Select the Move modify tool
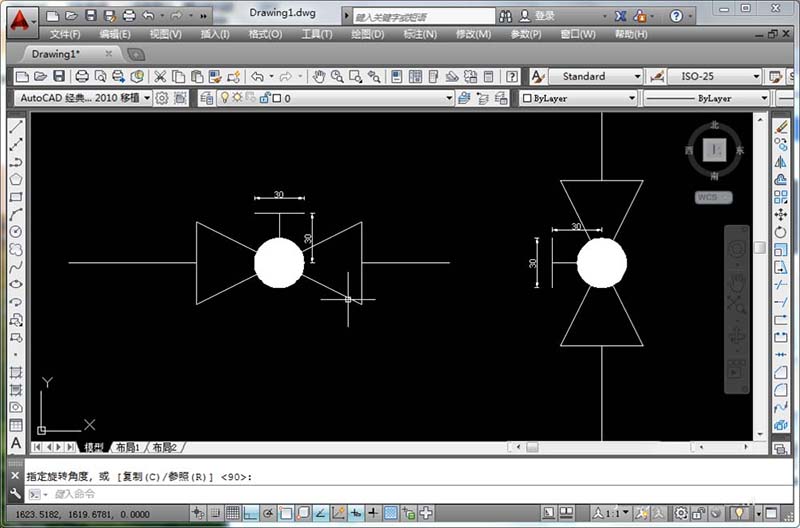 pos(781,215)
